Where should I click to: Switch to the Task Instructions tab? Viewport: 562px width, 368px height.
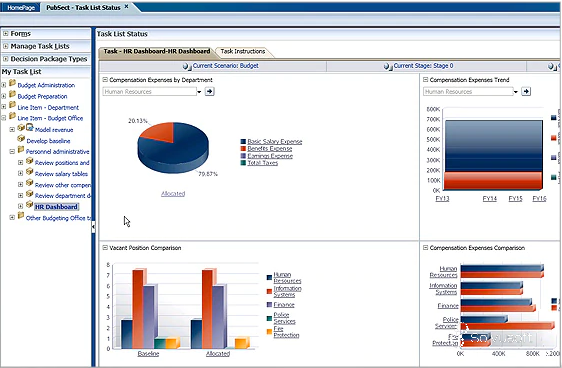point(243,52)
